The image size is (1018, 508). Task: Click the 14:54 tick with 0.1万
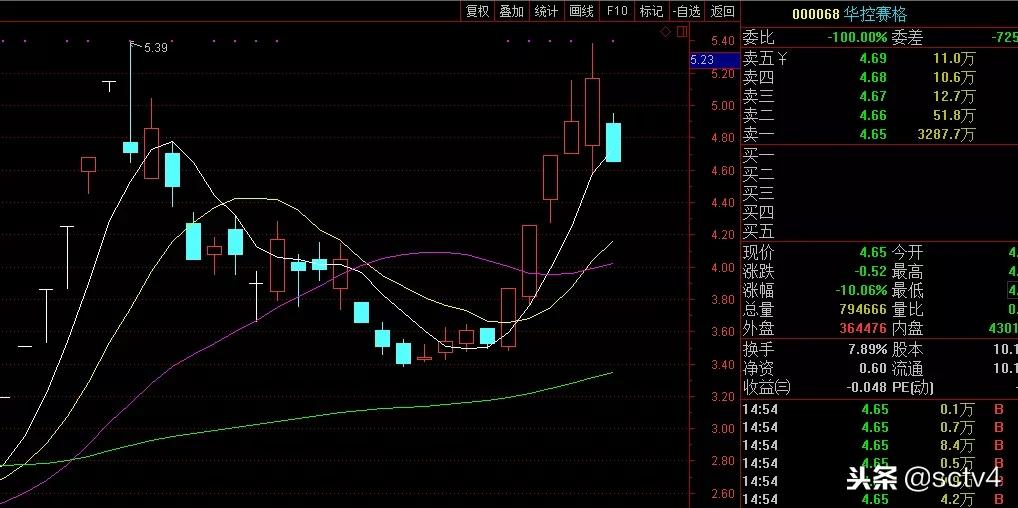pyautogui.click(x=880, y=410)
